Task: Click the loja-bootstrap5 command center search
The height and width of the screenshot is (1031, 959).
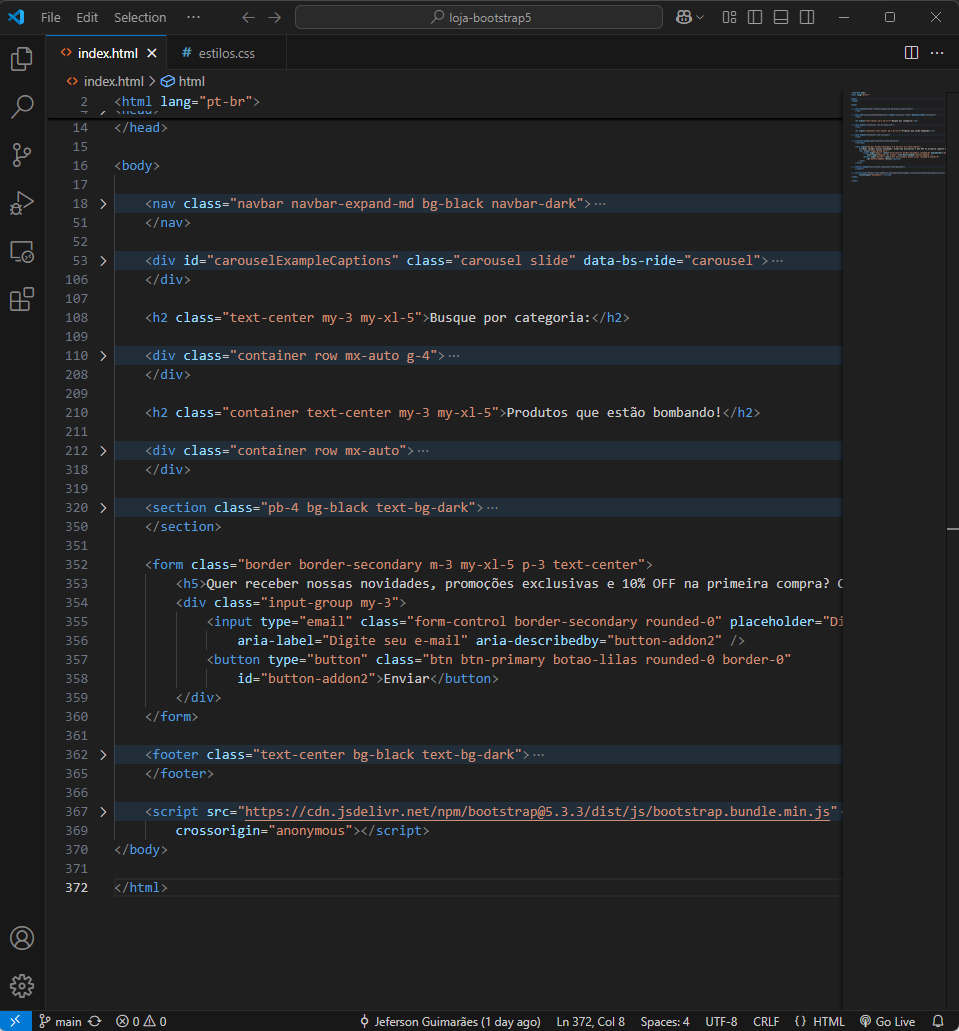Action: point(479,18)
